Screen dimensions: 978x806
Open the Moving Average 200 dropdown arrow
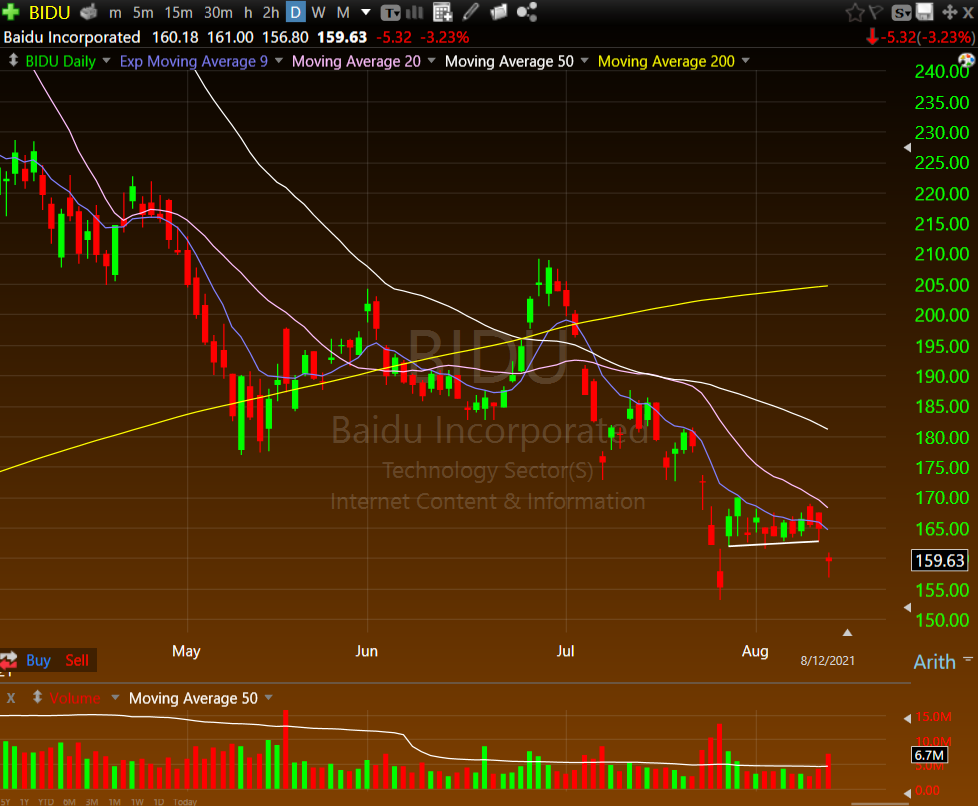pos(745,61)
